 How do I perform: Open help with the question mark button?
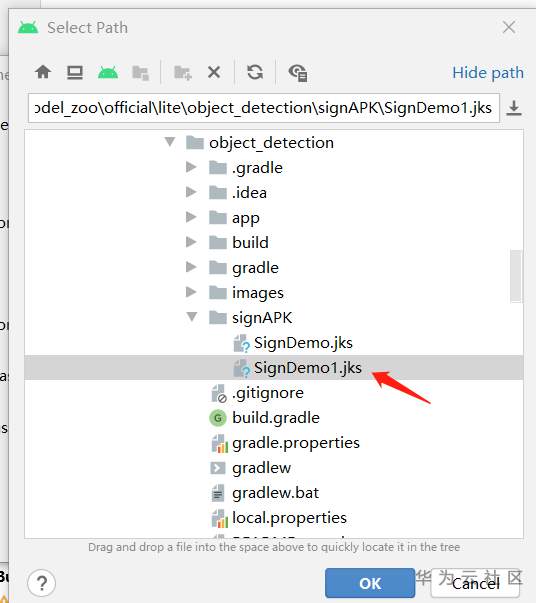coord(42,583)
